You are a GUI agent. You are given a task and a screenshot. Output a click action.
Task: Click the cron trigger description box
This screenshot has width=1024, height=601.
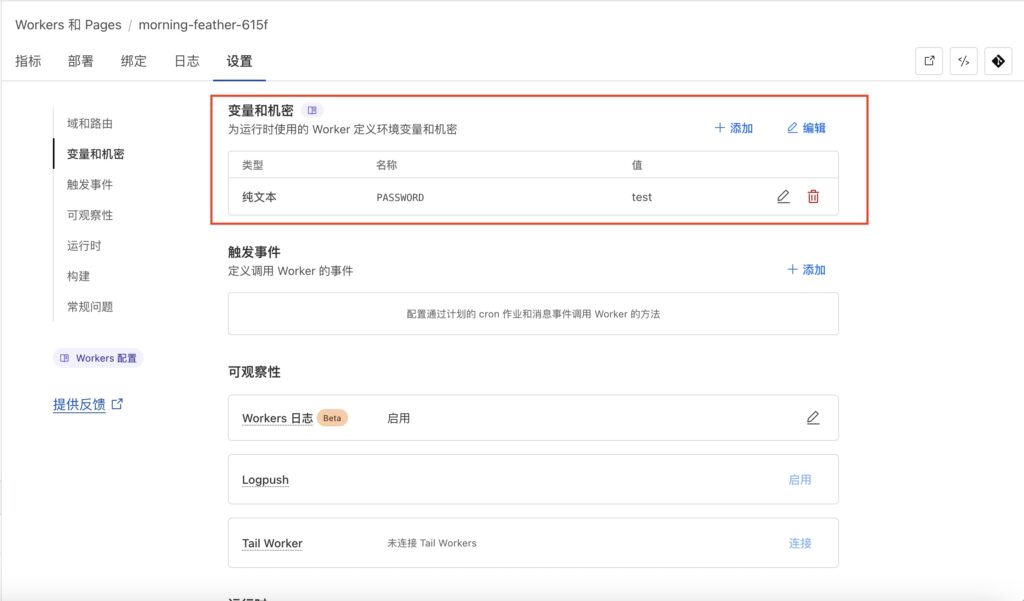click(x=533, y=314)
